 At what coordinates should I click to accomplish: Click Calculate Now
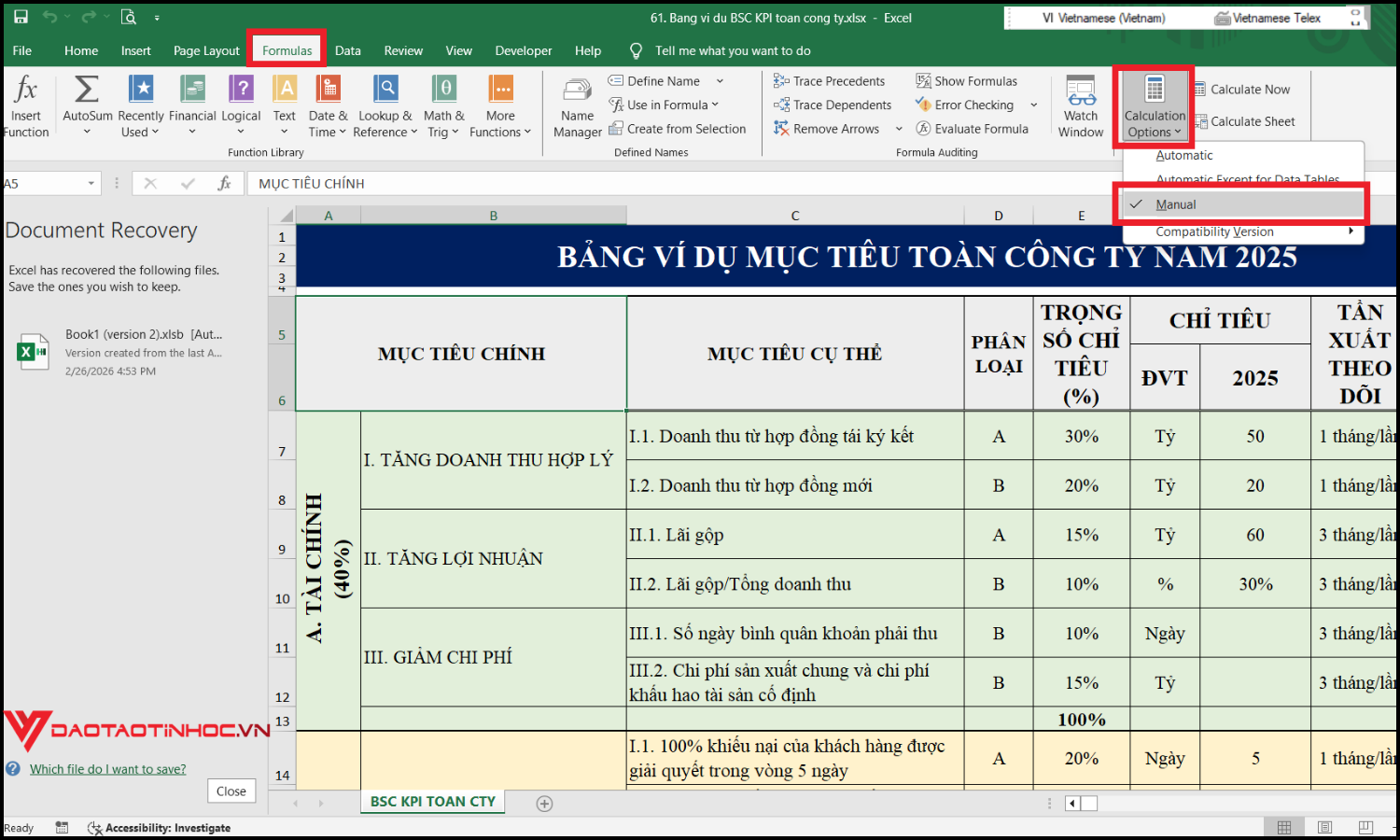point(1243,89)
